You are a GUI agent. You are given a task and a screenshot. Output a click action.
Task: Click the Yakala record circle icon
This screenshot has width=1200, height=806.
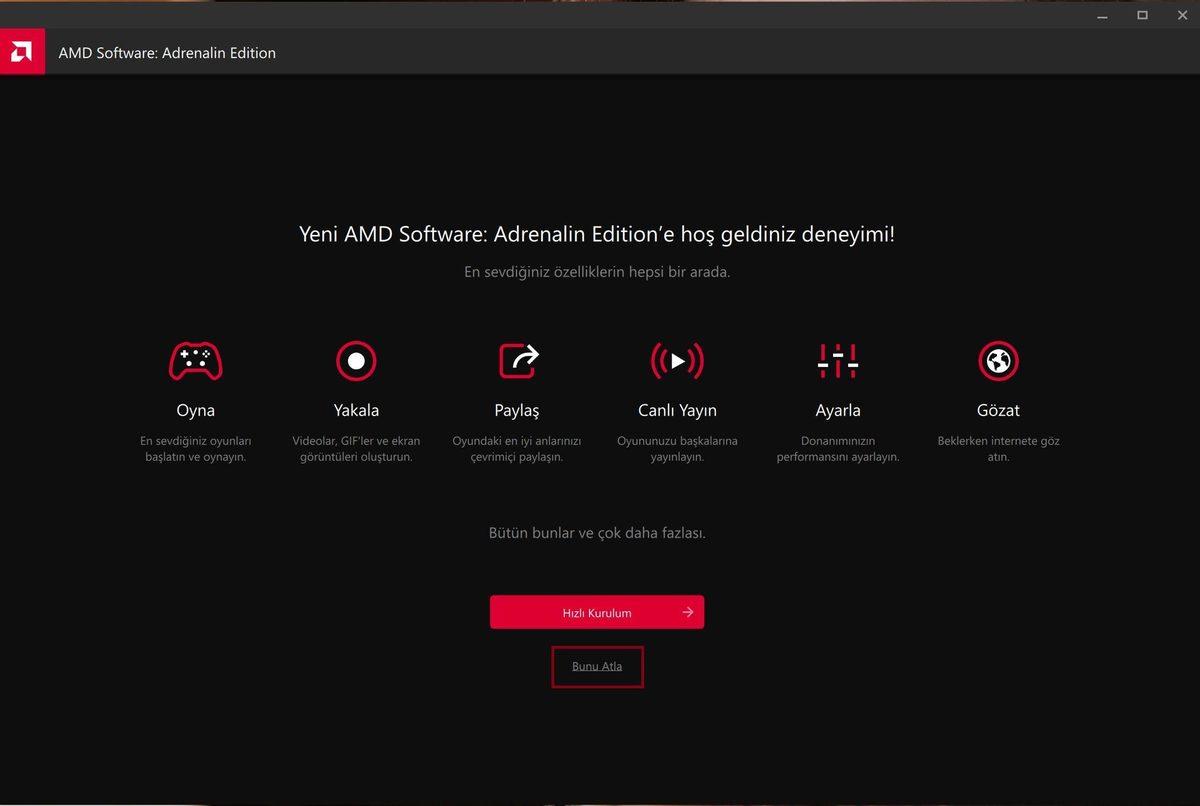tap(356, 361)
